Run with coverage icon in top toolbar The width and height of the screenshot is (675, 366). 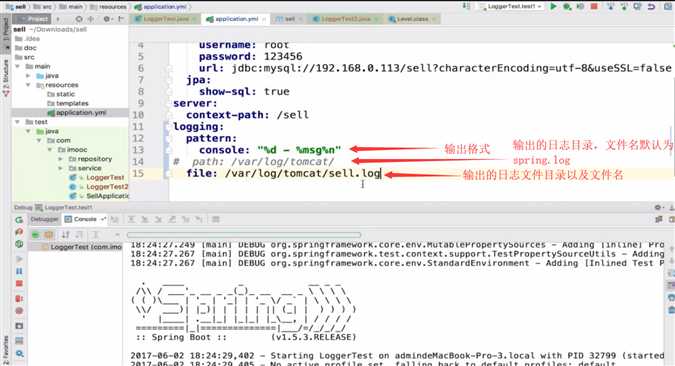580,6
